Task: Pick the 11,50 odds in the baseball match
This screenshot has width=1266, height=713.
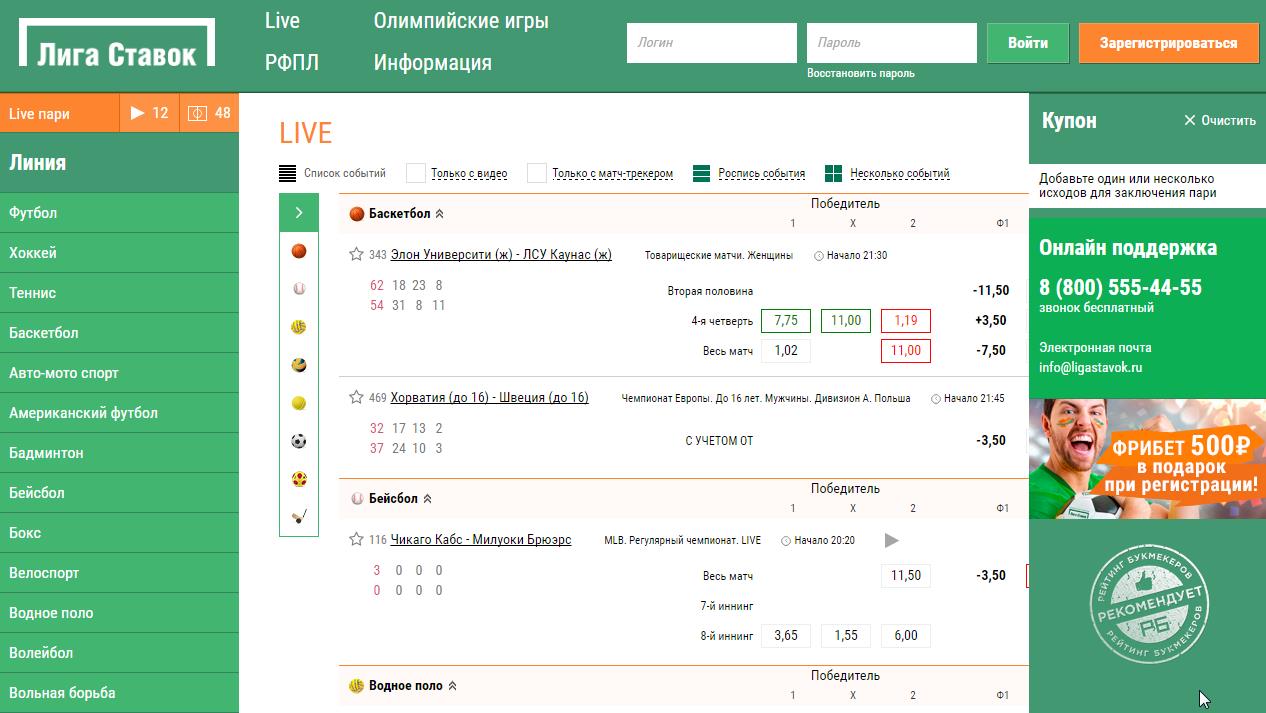Action: point(906,576)
